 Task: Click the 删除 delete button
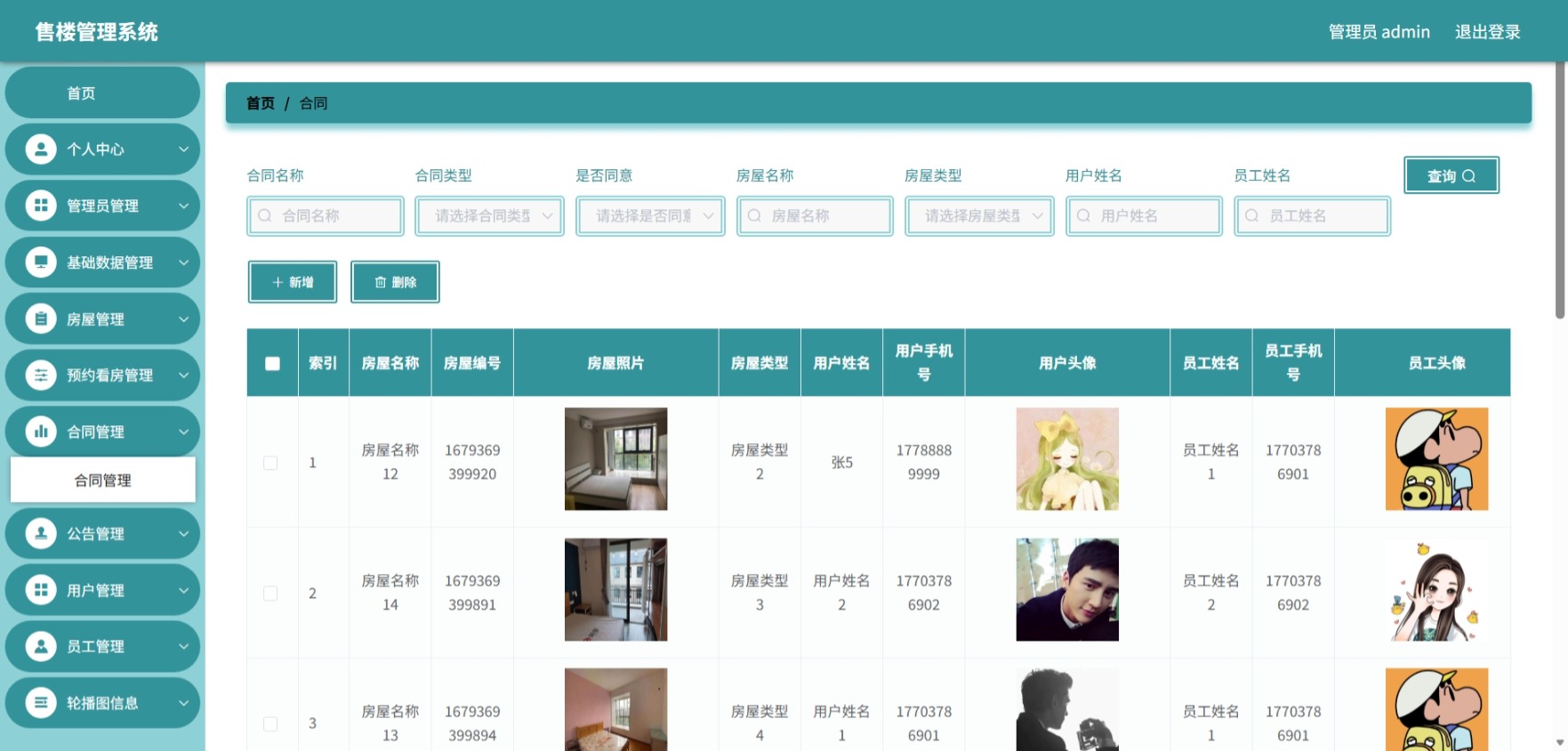[396, 282]
